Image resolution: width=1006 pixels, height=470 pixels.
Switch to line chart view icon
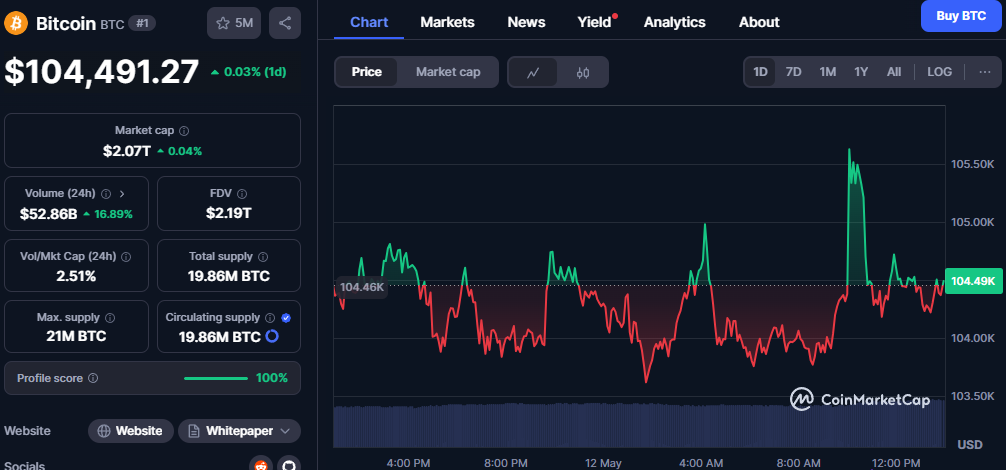tap(533, 72)
